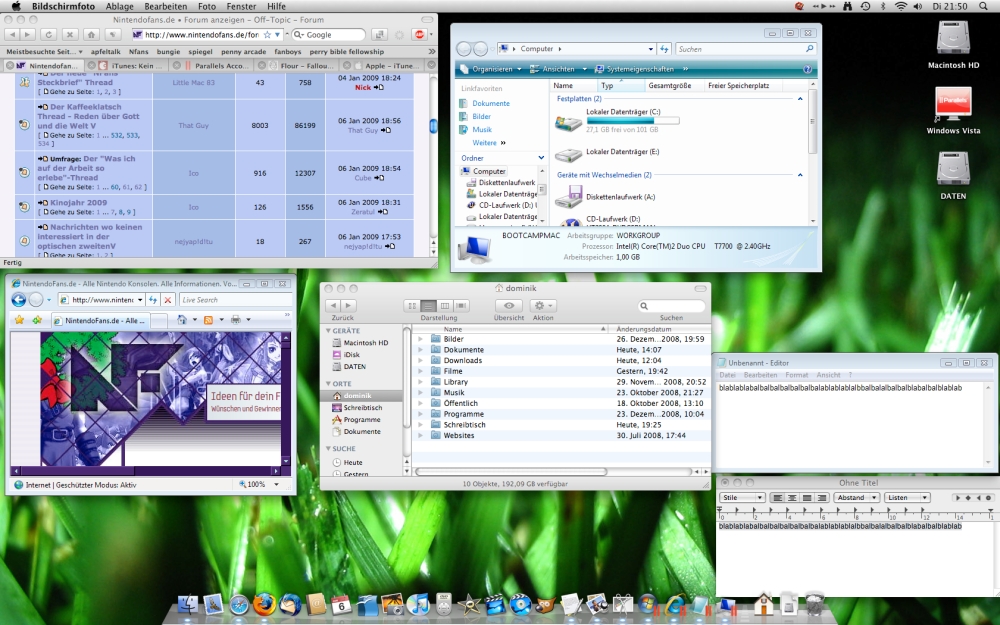1000x625 pixels.
Task: Click the Time Machine menu bar icon
Action: tap(865, 6)
